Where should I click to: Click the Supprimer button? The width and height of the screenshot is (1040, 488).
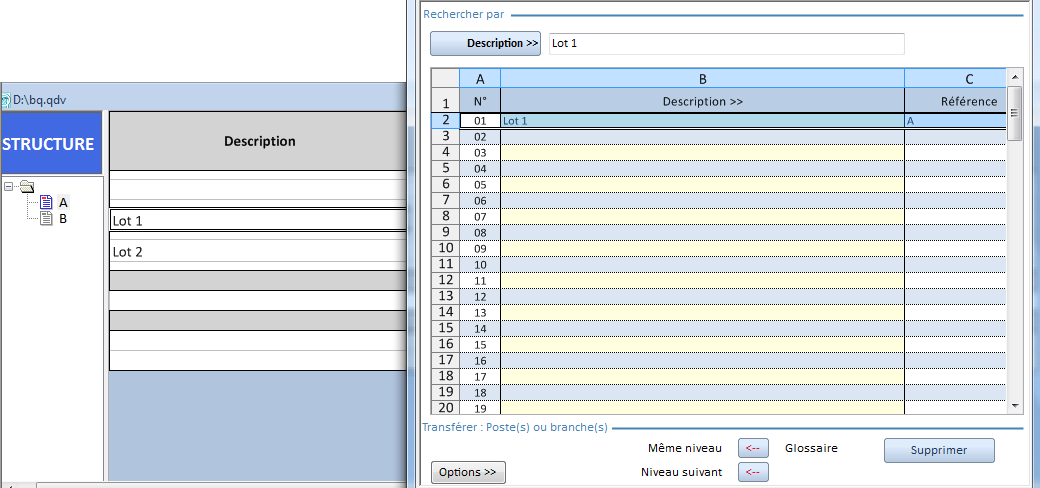click(938, 450)
